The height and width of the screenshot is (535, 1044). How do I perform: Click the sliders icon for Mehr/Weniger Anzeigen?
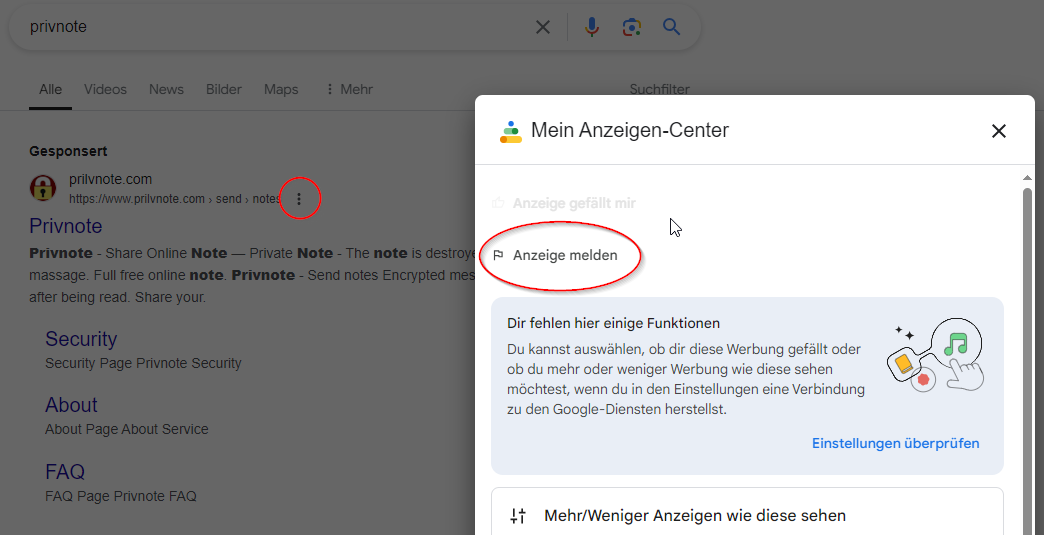pyautogui.click(x=518, y=516)
